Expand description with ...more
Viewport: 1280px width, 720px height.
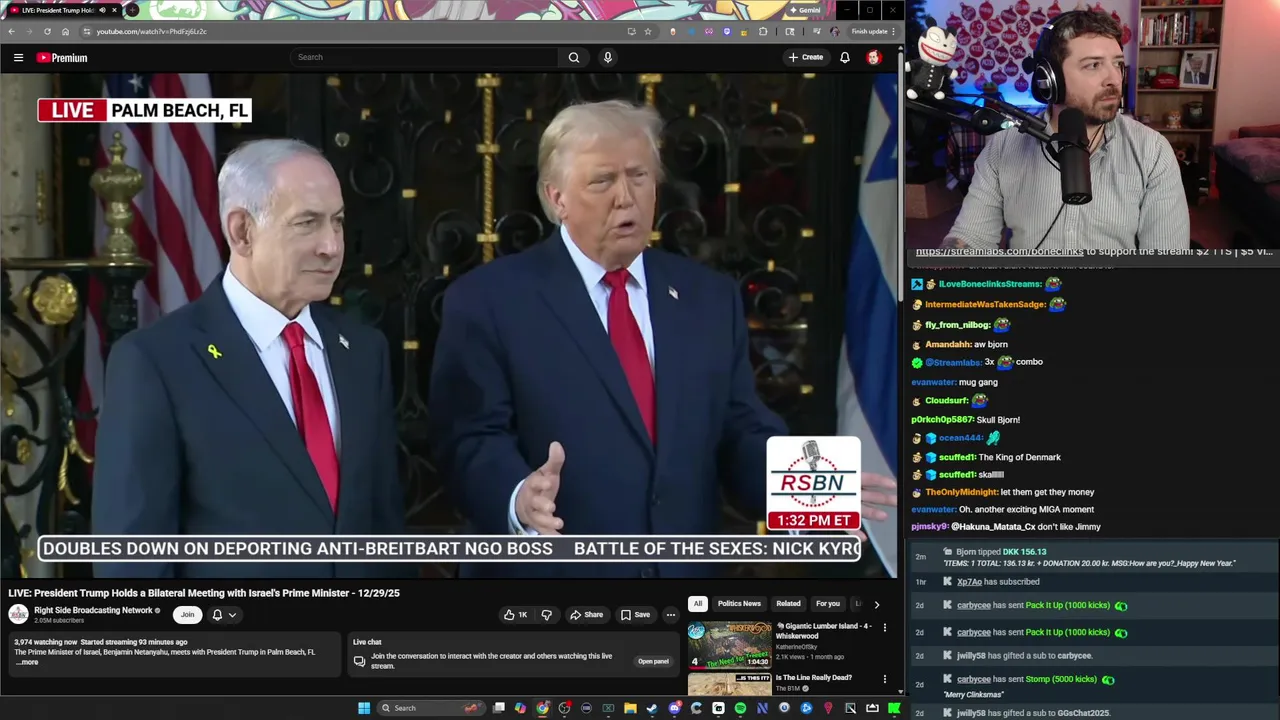click(27, 662)
